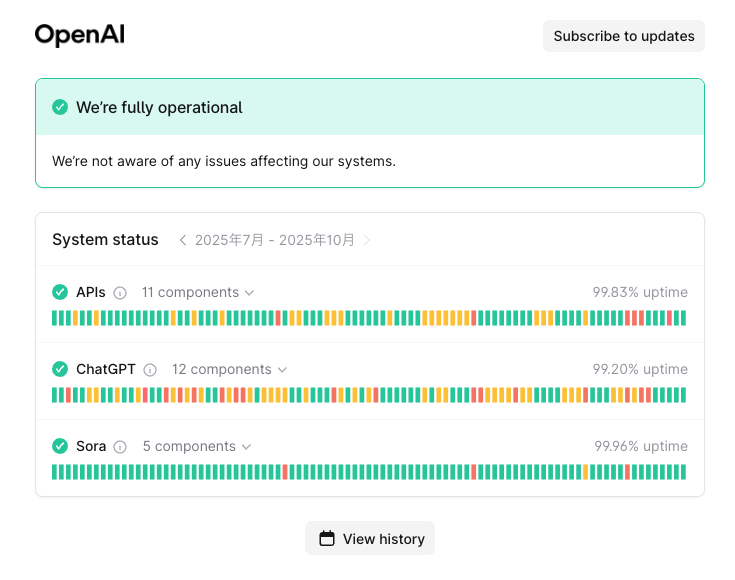Viewport: 735px width, 580px height.
Task: Click the info icon beside ChatGPT
Action: pos(150,370)
